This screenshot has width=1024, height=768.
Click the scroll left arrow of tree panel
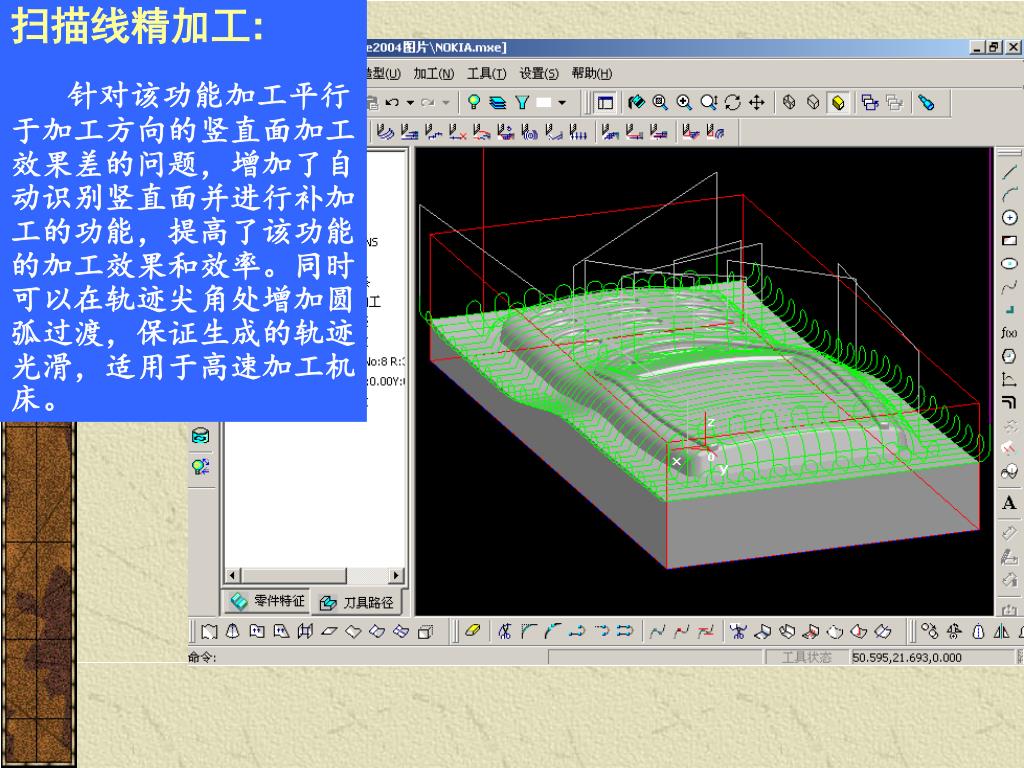pos(232,575)
